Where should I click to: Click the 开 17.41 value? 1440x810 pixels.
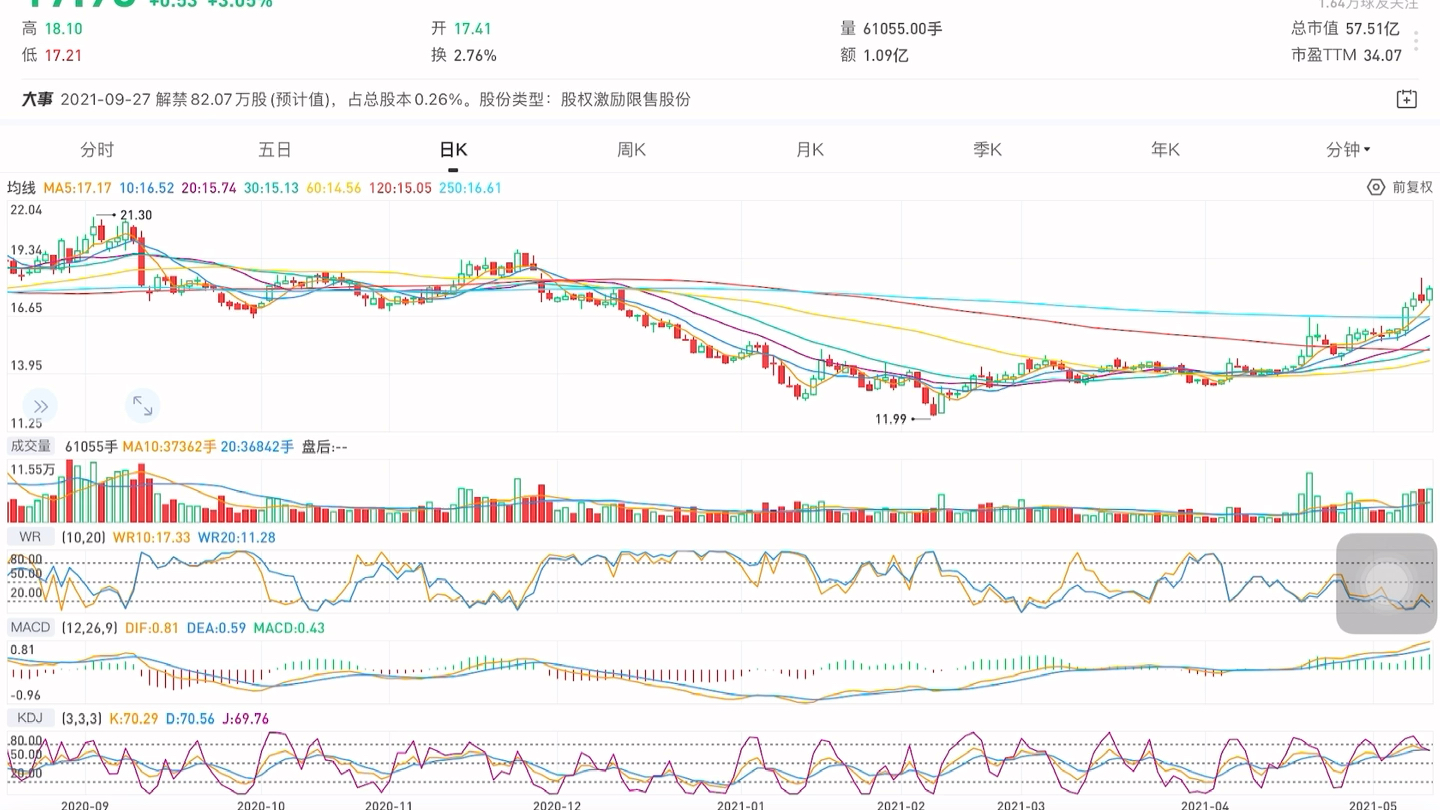[x=461, y=29]
